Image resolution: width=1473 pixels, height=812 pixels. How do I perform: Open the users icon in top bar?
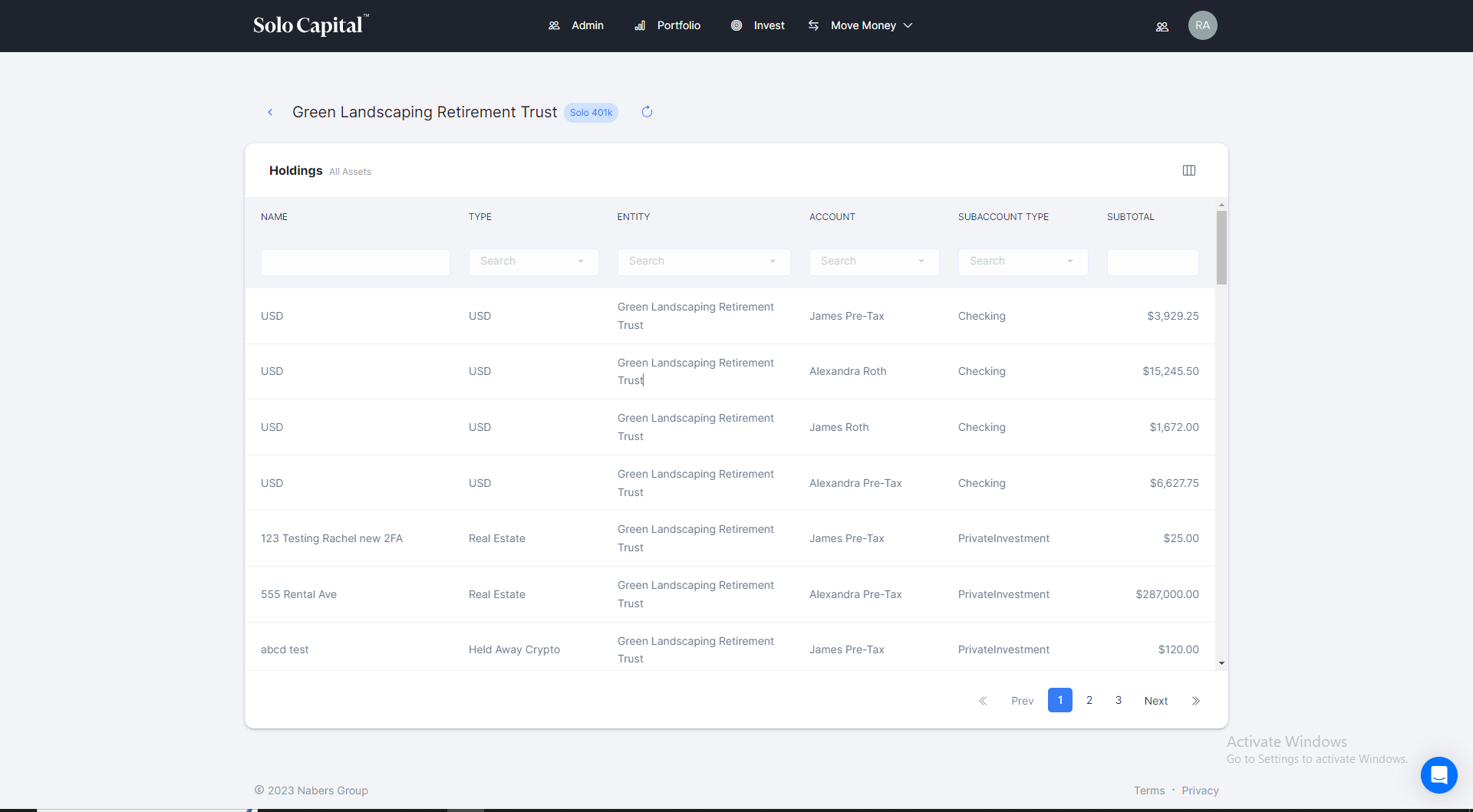point(1162,26)
